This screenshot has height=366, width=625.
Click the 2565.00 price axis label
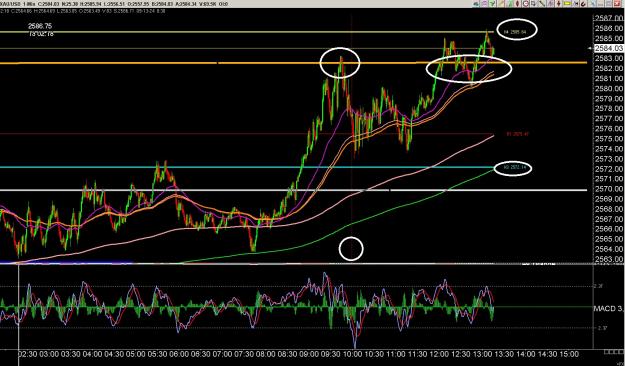click(x=609, y=239)
